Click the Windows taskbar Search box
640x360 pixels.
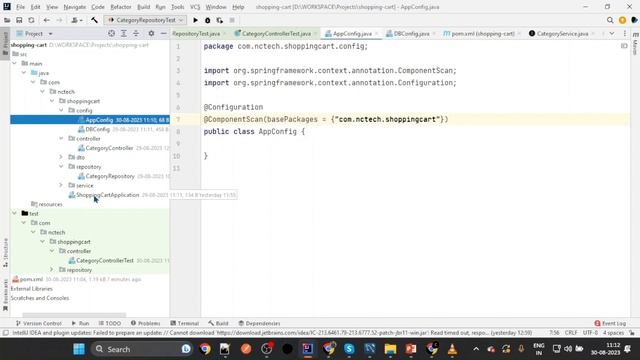141,349
